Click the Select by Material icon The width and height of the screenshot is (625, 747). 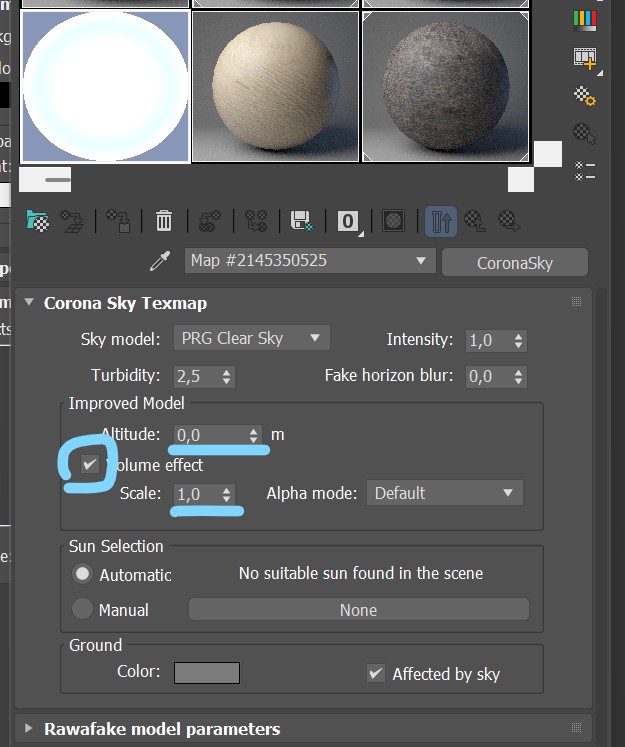584,133
